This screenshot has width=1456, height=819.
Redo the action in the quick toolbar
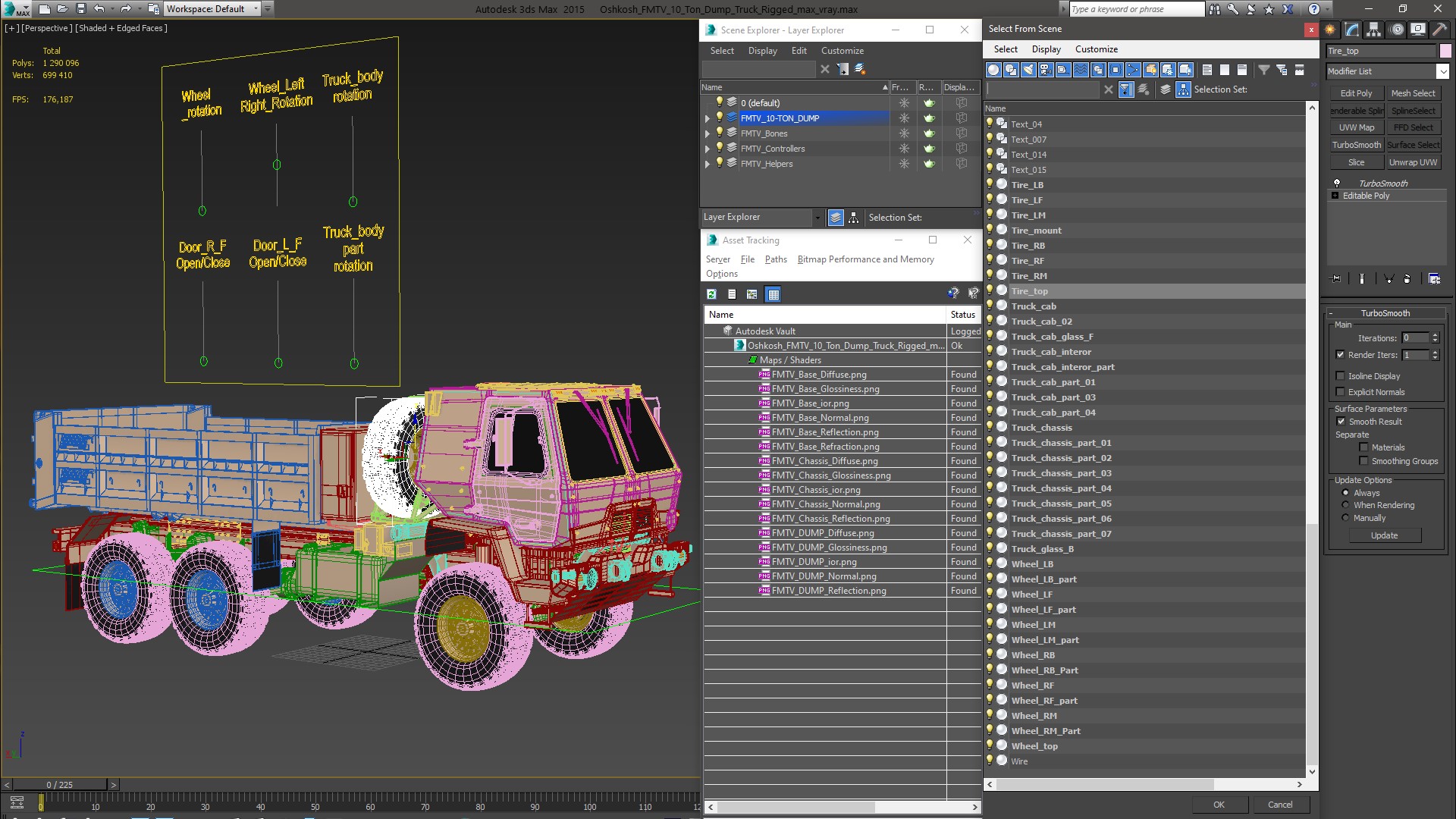[x=127, y=9]
